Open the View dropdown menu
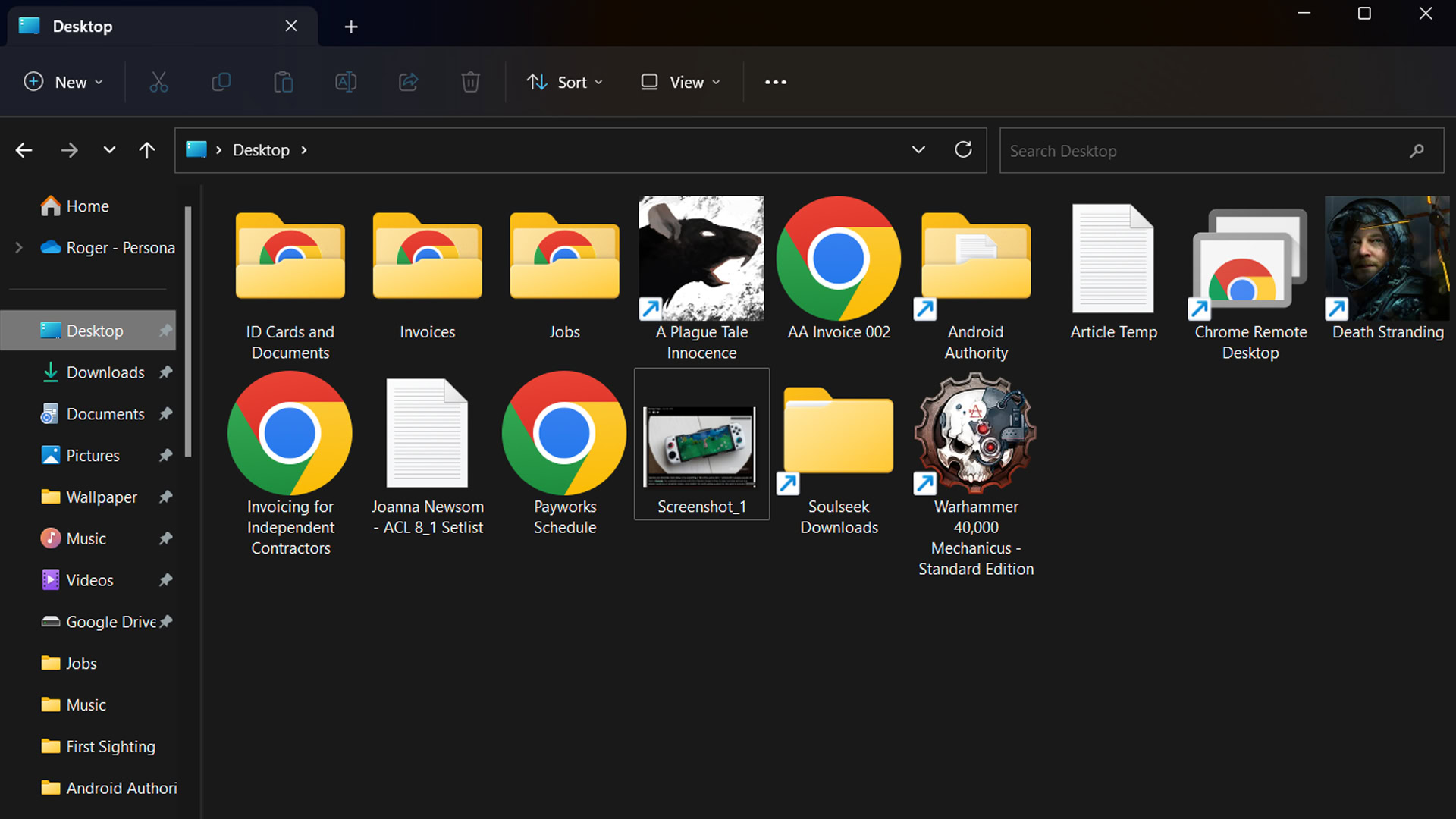The width and height of the screenshot is (1456, 819). point(680,82)
